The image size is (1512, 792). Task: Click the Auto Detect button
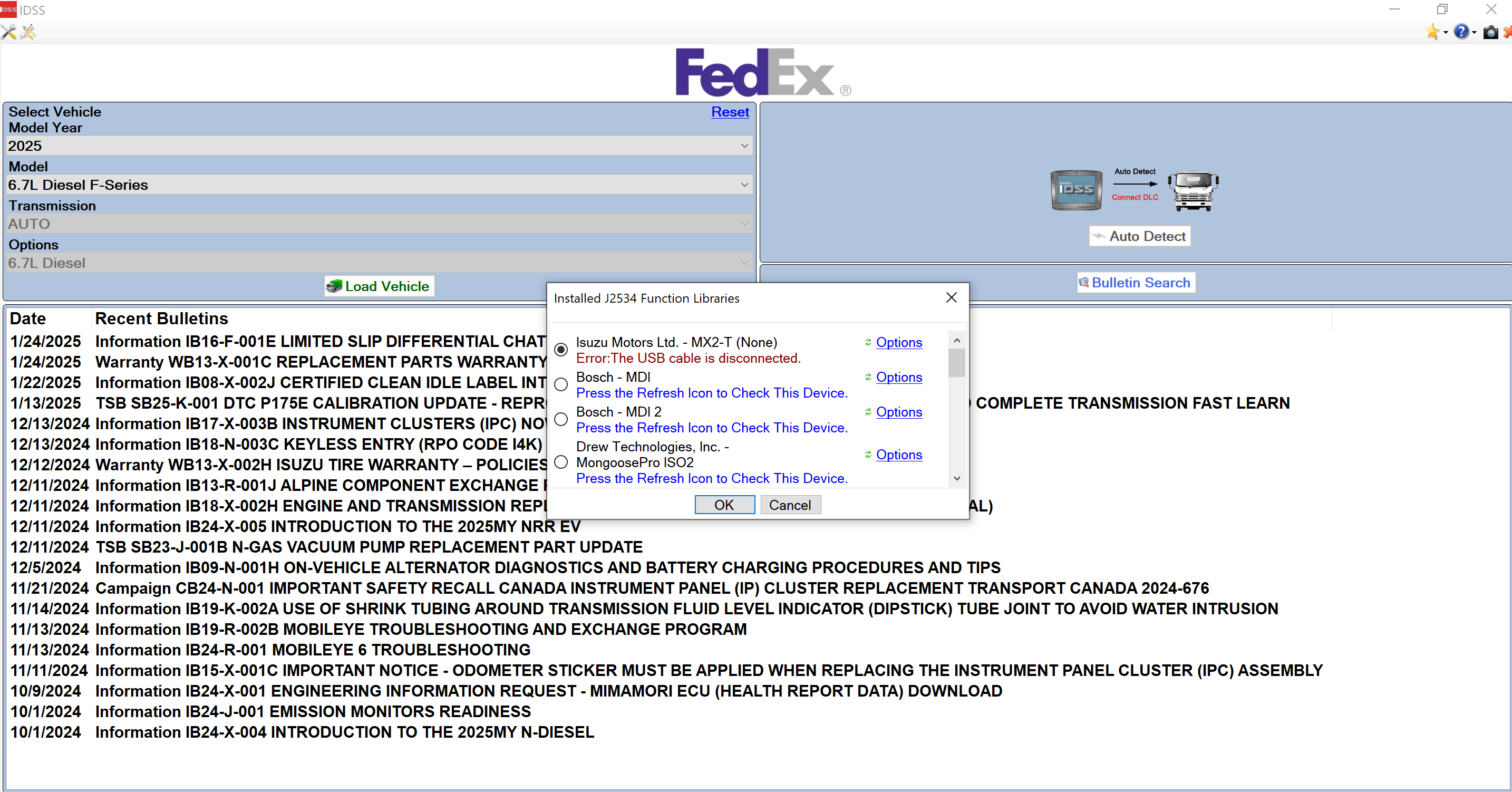pos(1139,236)
